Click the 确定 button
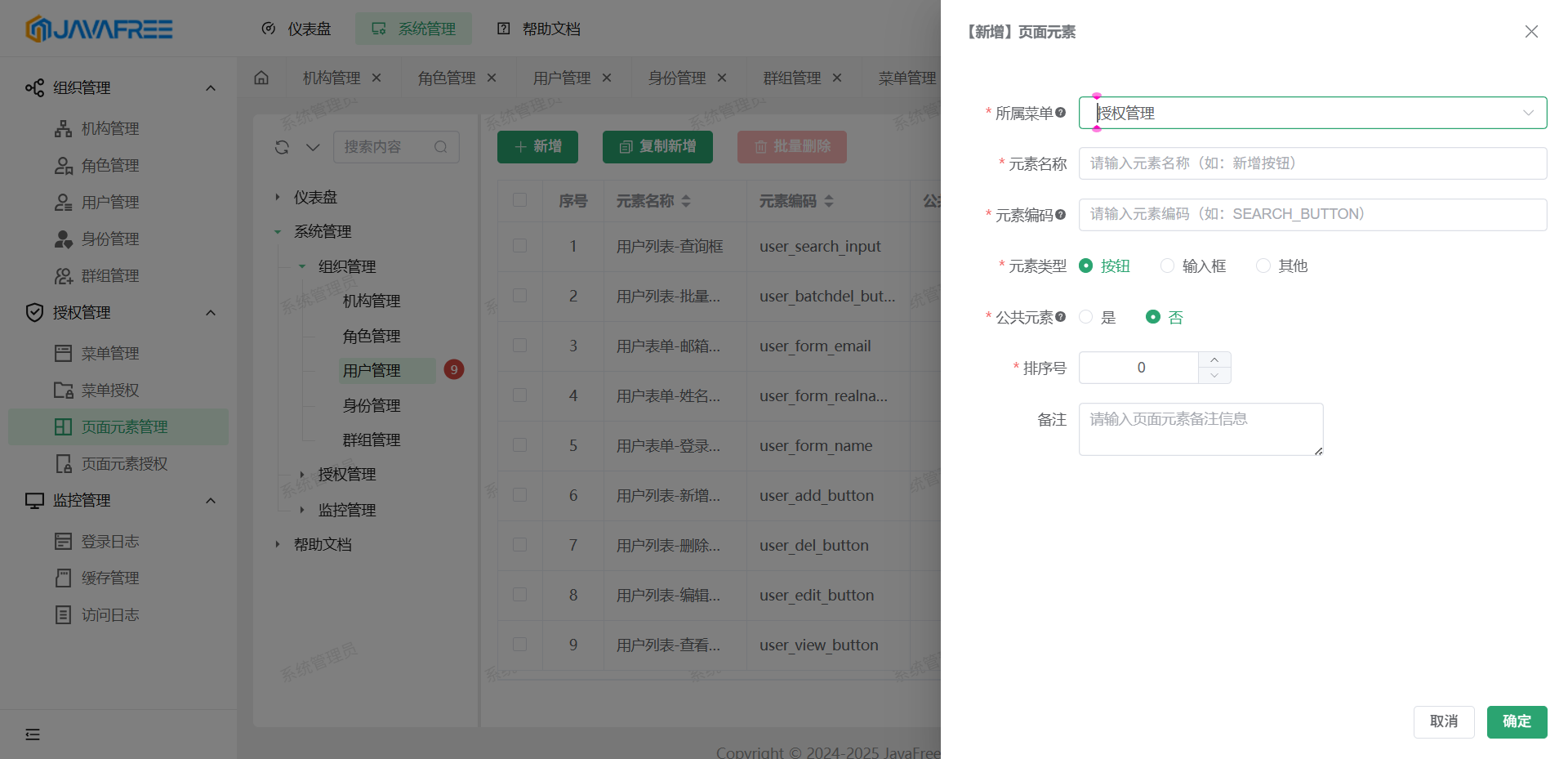 coord(1517,721)
